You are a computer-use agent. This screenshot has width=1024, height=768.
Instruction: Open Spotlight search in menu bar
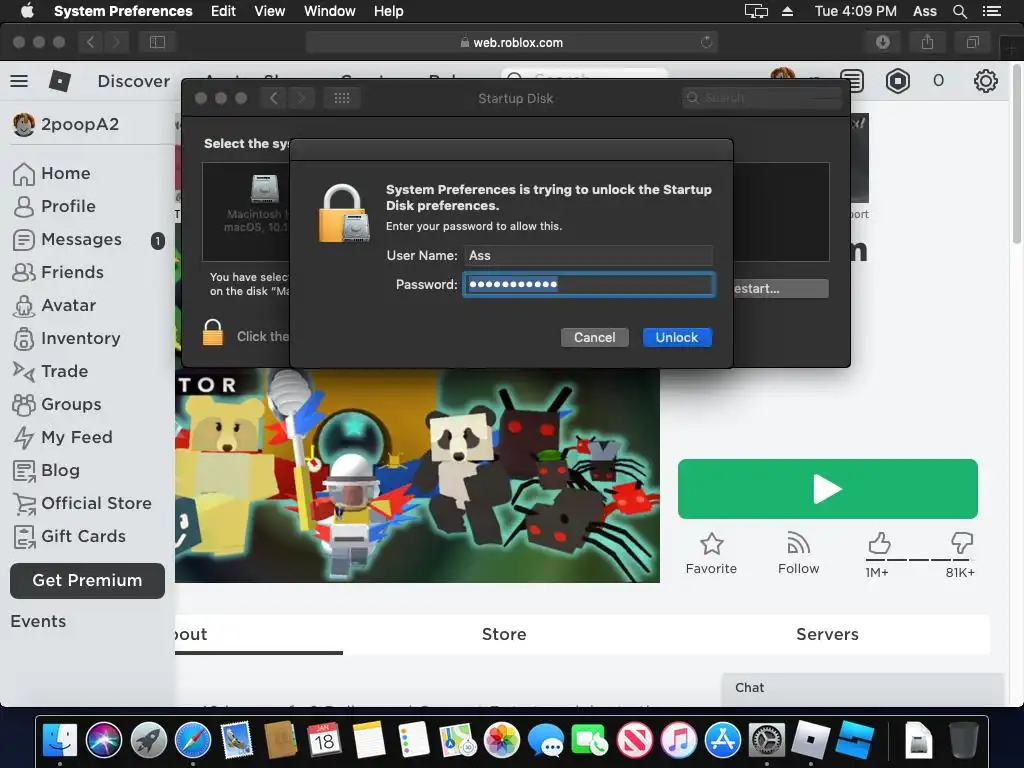point(959,11)
